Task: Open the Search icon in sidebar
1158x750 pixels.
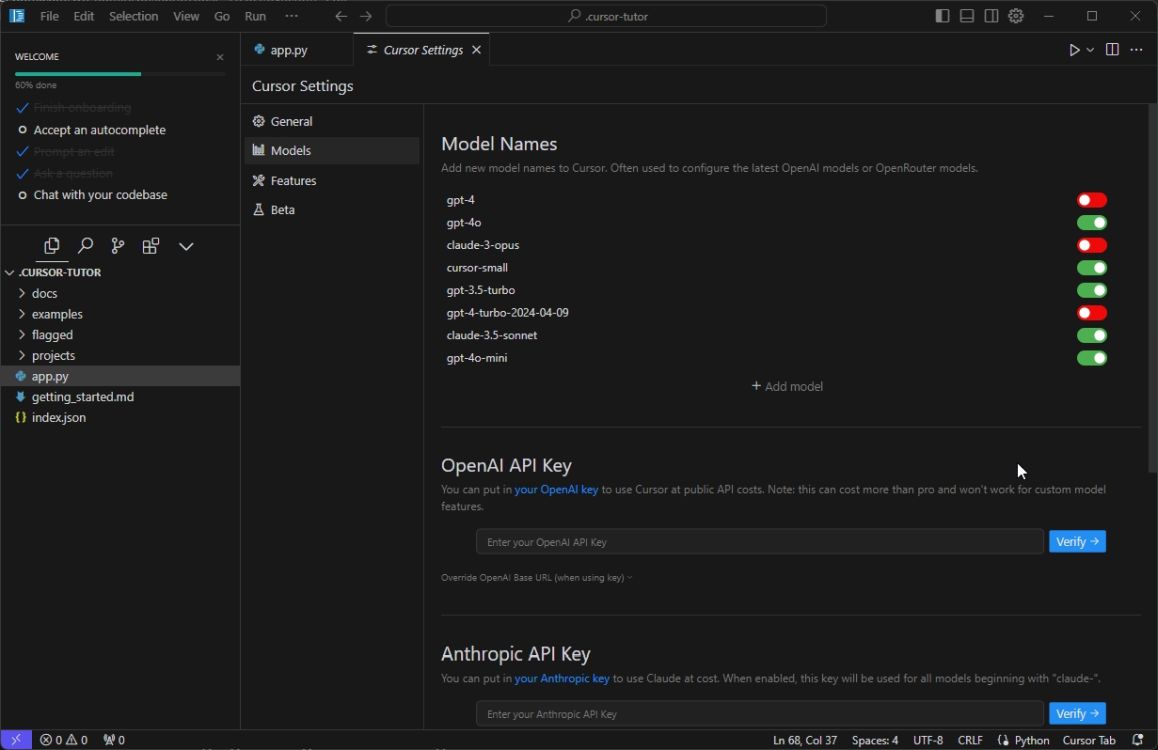Action: coord(86,246)
